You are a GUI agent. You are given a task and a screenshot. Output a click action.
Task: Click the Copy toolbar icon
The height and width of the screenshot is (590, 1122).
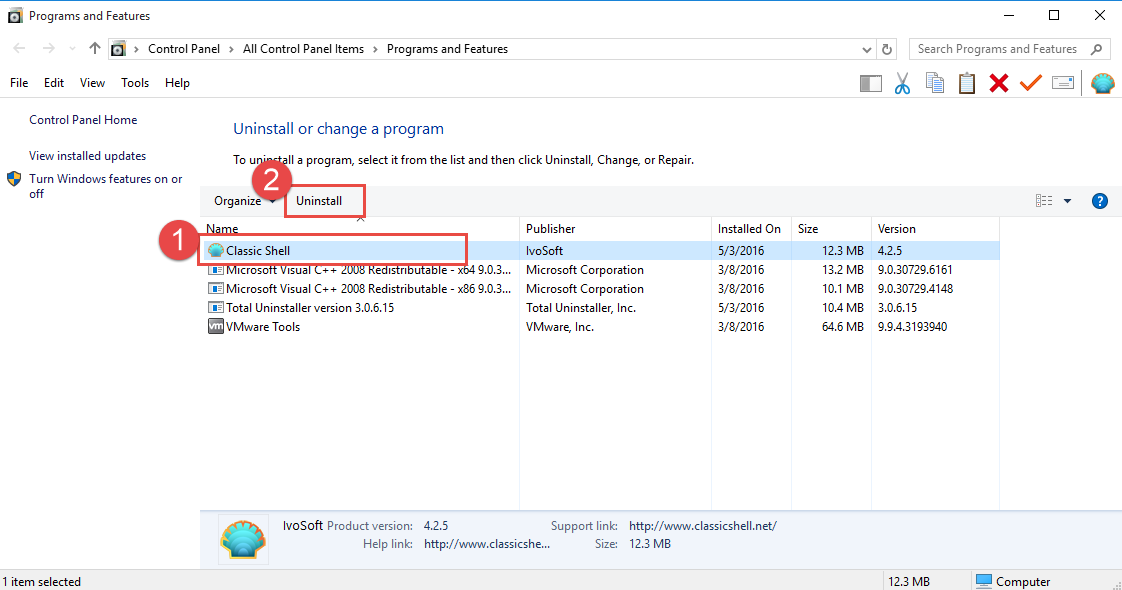pos(935,83)
